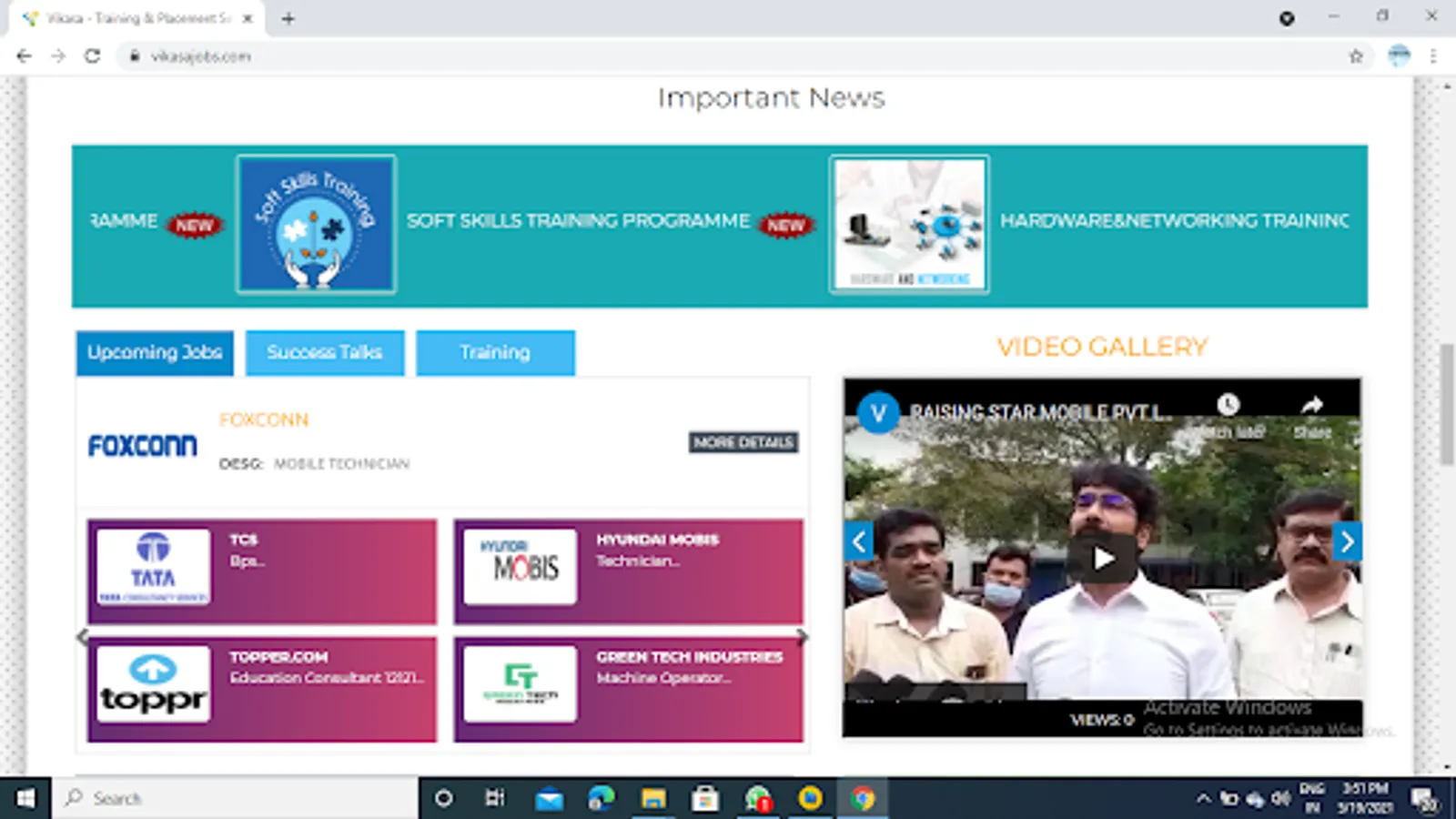This screenshot has width=1456, height=819.
Task: Click the video Share arrow icon
Action: point(1312,405)
